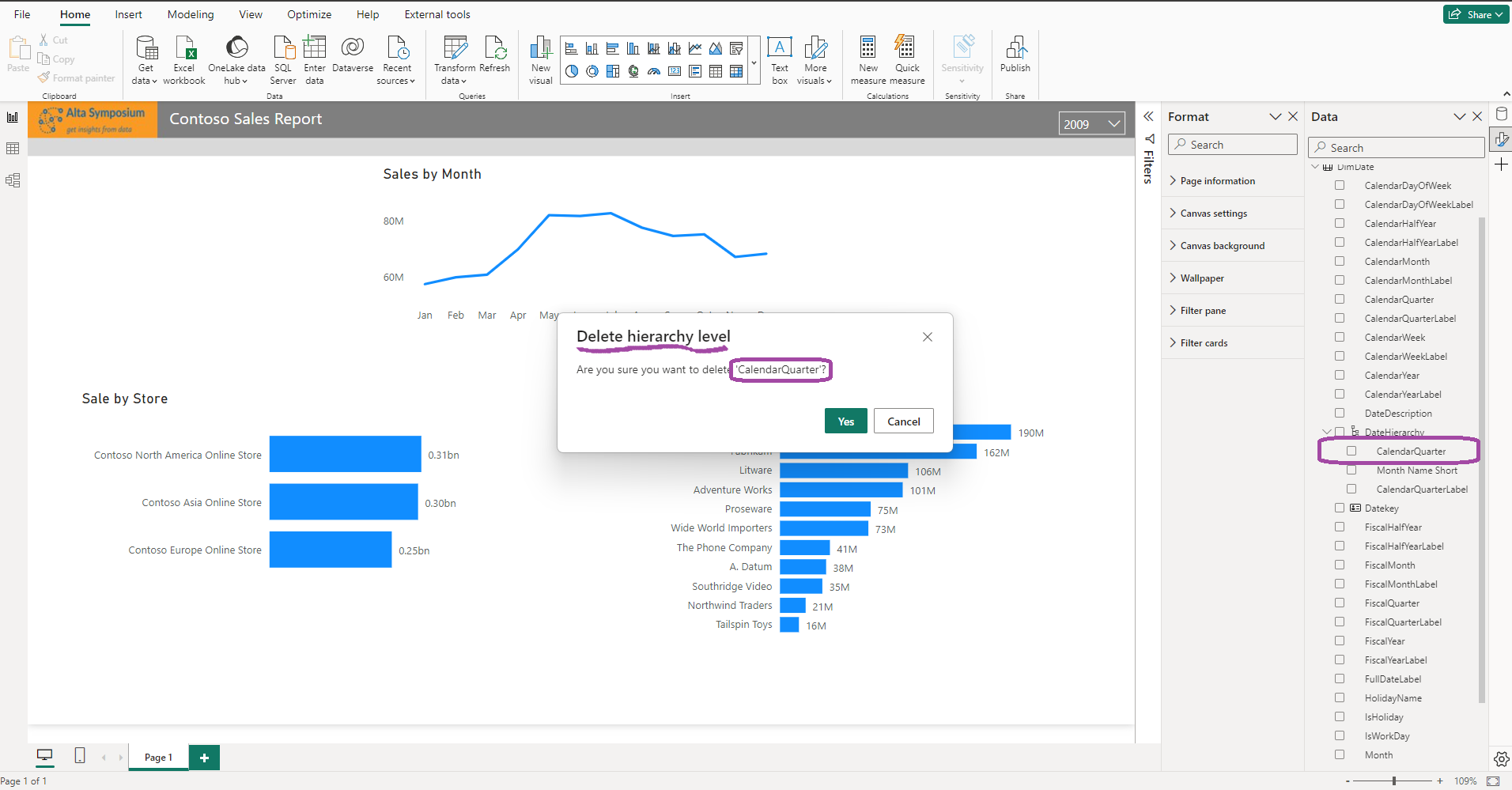Create a New measure
Image resolution: width=1512 pixels, height=790 pixels.
click(868, 60)
